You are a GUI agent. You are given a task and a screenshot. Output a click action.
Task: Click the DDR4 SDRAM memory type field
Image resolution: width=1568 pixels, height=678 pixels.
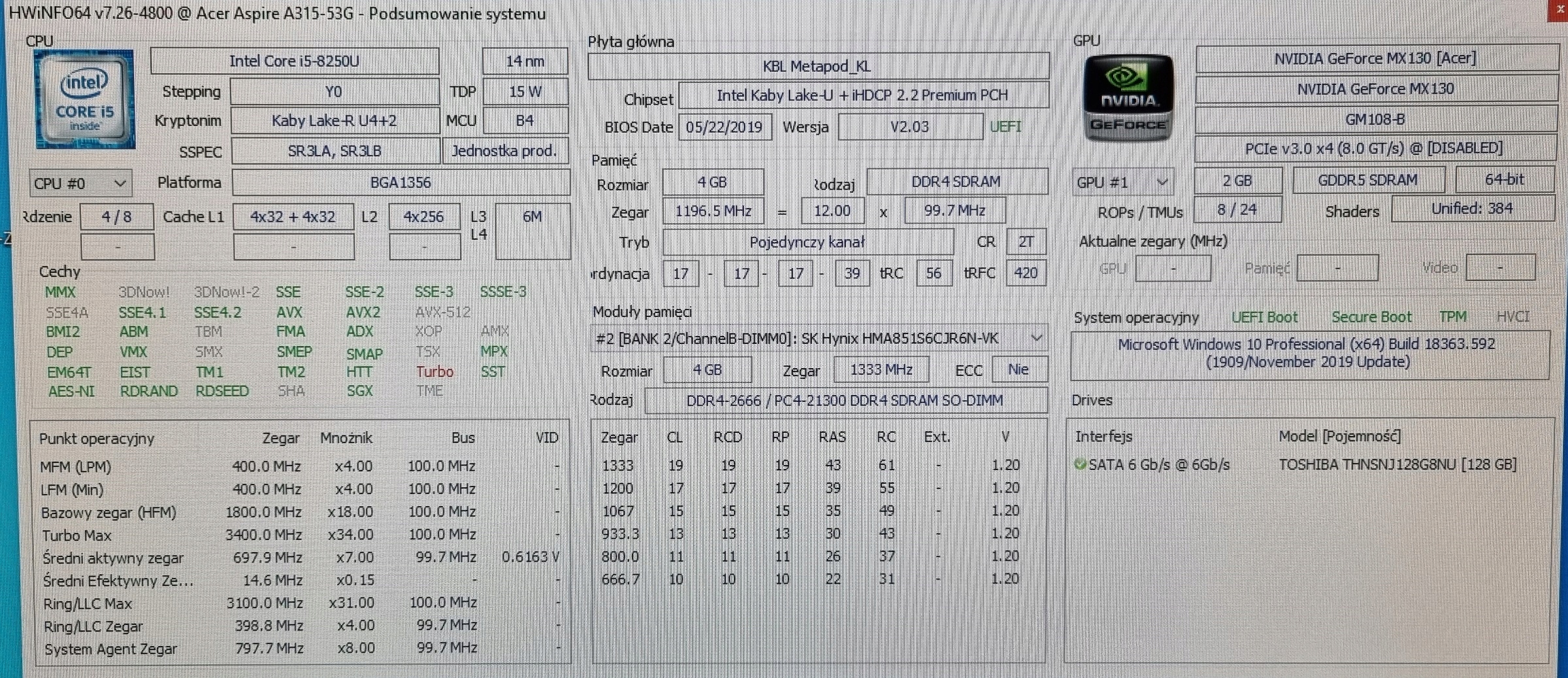click(957, 181)
